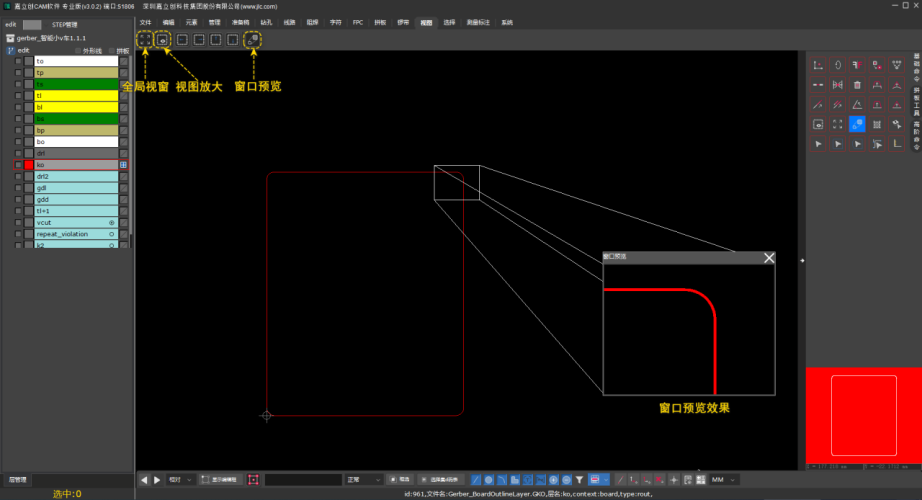Enable the 拼板 checkbox in layer panel

112,51
